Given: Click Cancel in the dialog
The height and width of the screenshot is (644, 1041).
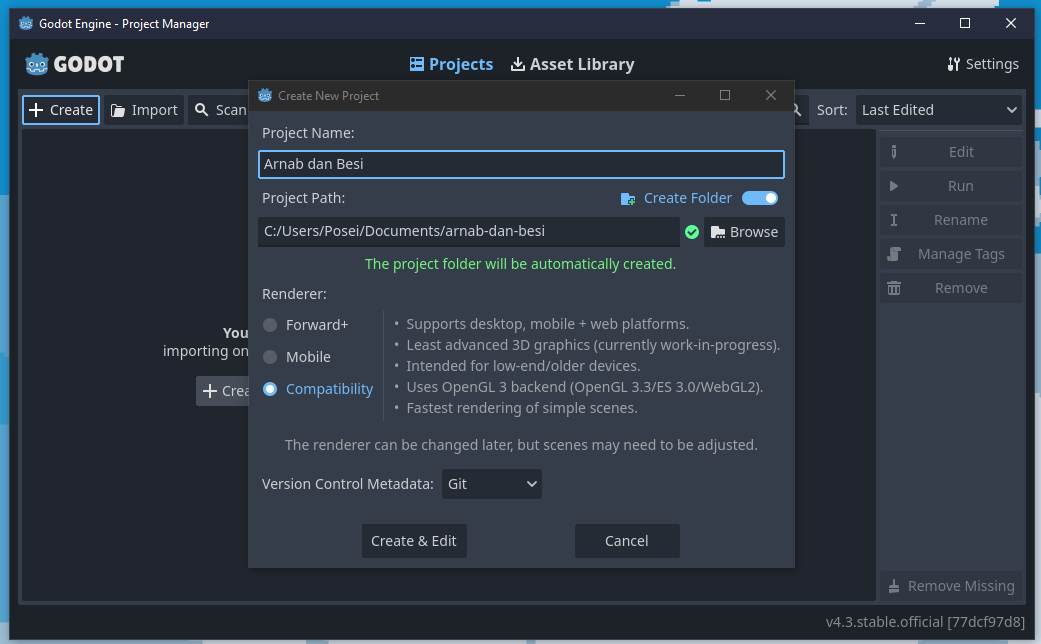Looking at the screenshot, I should click(x=627, y=541).
